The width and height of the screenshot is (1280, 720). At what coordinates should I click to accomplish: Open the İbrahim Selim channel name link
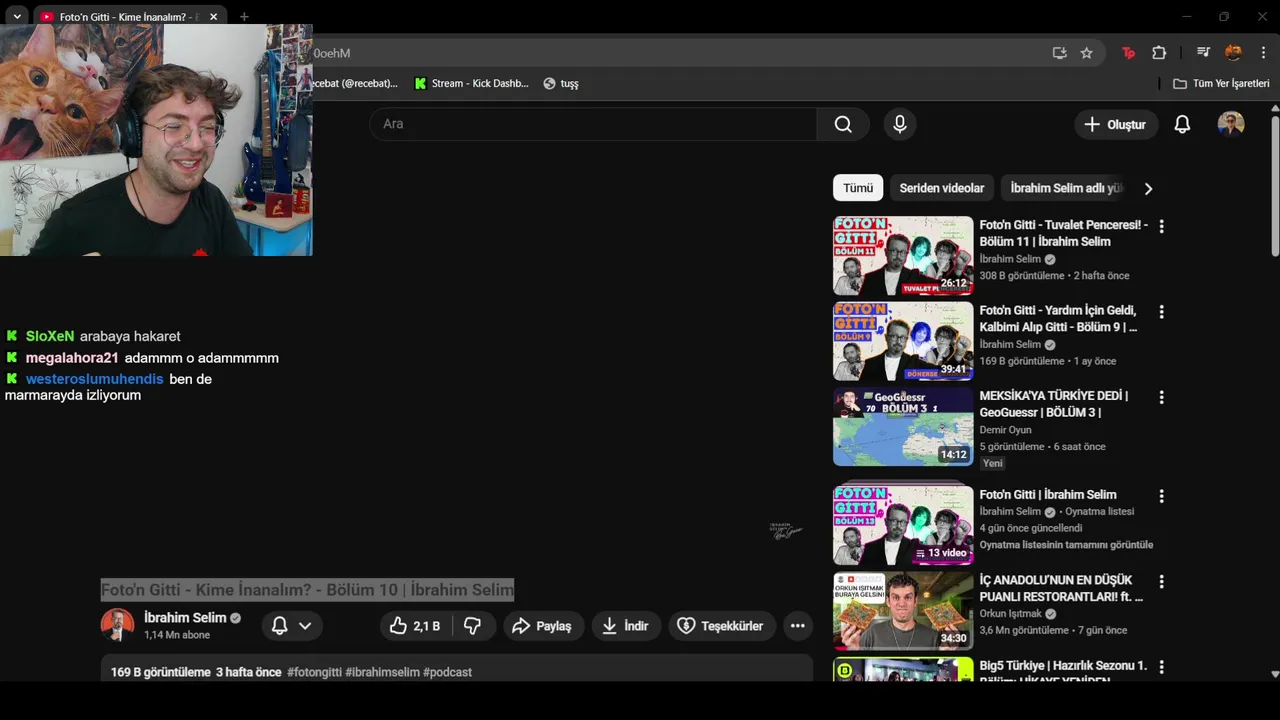click(x=185, y=618)
